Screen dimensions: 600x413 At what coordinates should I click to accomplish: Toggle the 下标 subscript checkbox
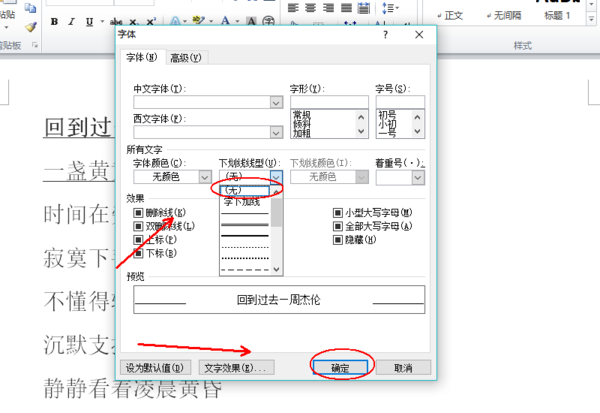coord(138,253)
